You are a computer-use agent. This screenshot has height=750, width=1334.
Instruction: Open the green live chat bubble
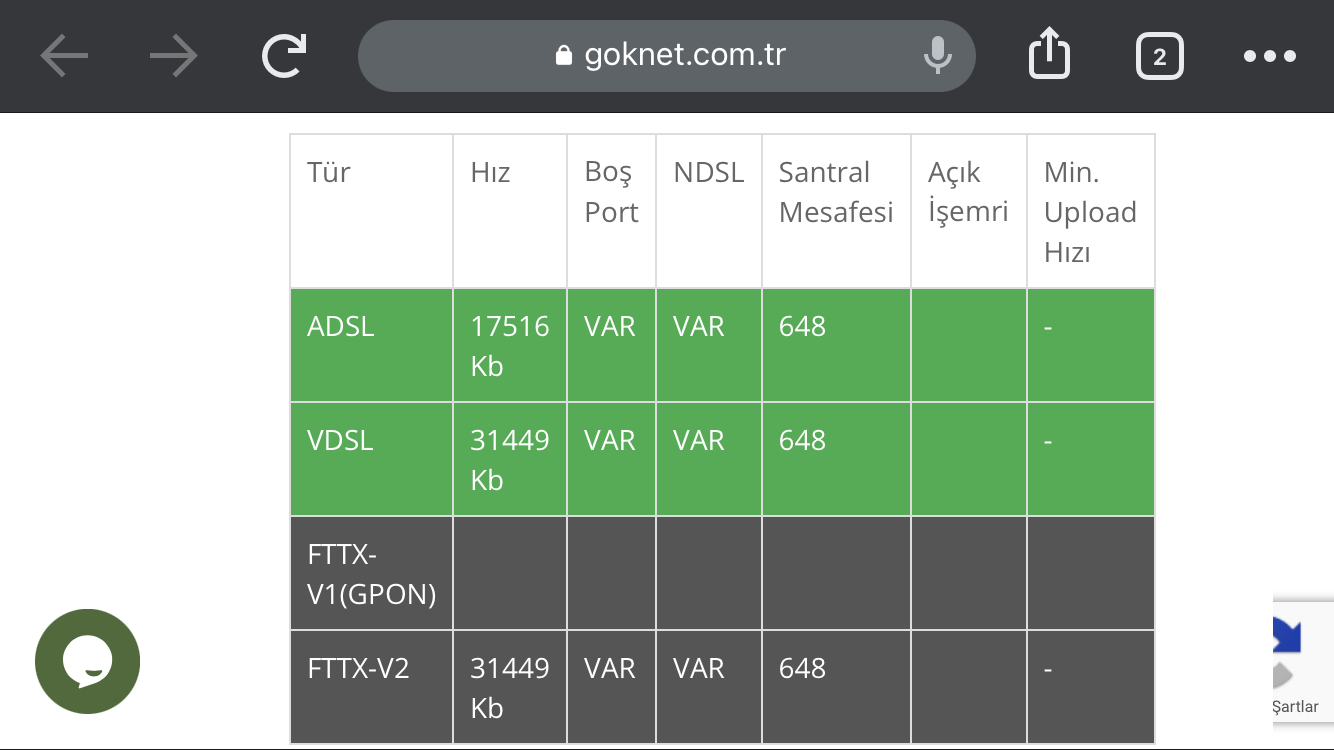[x=87, y=661]
